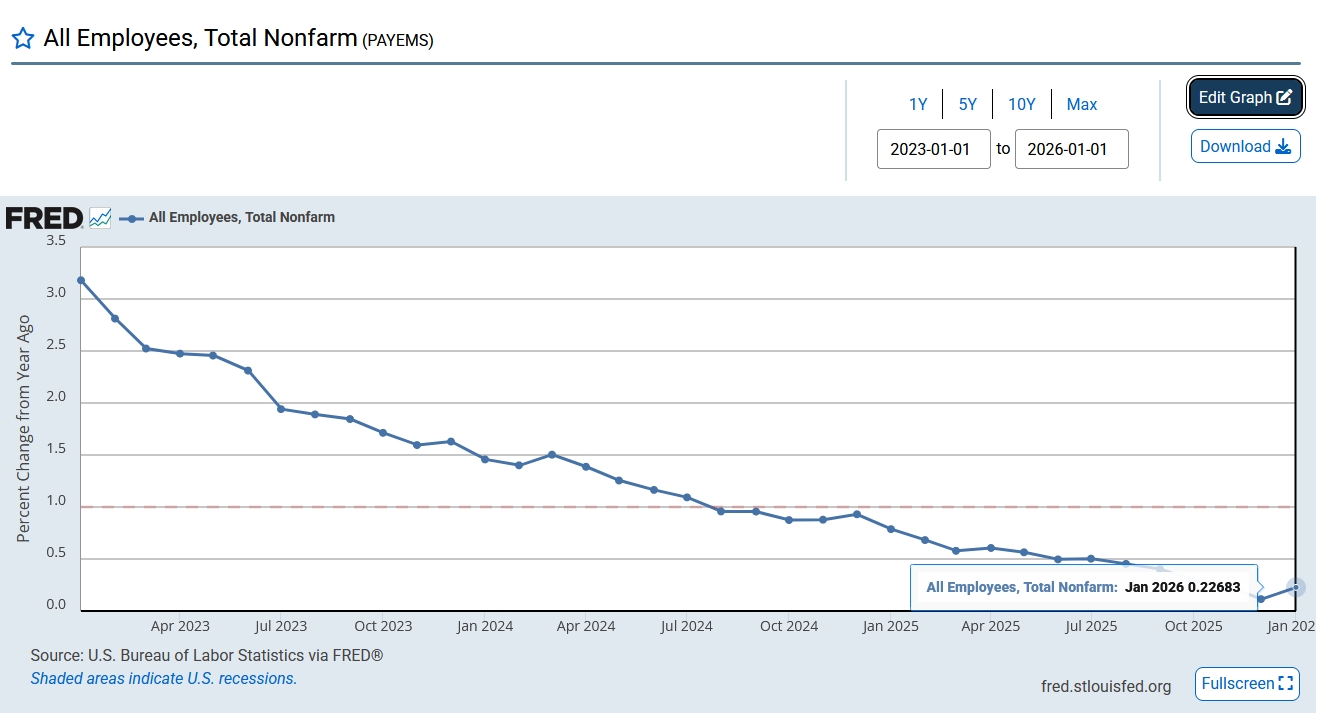Image resolution: width=1319 pixels, height=718 pixels.
Task: Open the shaded areas U.S. recessions link
Action: tap(163, 679)
